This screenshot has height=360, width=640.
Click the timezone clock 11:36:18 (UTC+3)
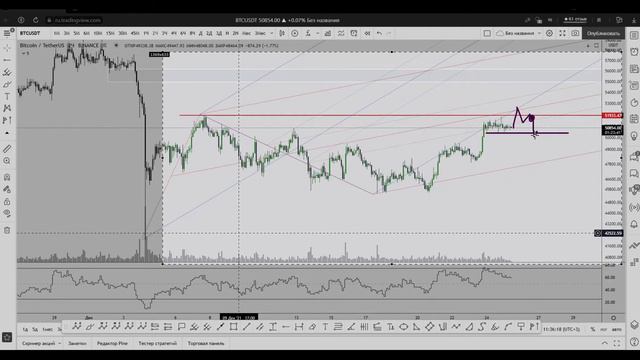[x=562, y=329]
